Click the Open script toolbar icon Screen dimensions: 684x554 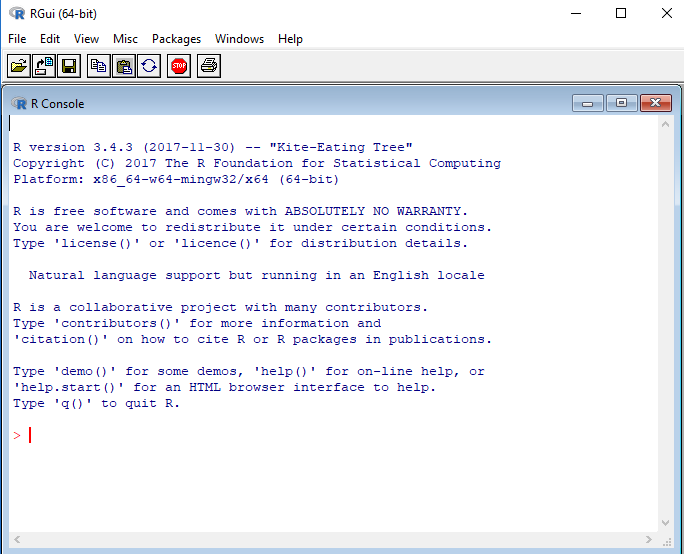coord(18,66)
